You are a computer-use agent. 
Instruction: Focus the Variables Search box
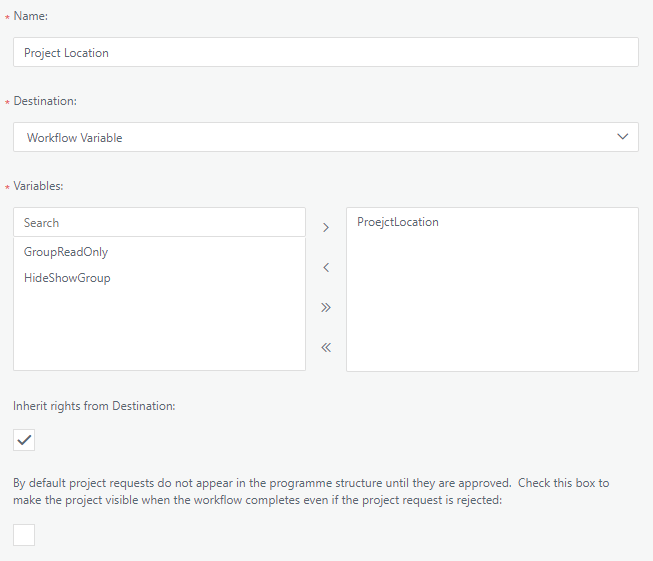[x=160, y=223]
